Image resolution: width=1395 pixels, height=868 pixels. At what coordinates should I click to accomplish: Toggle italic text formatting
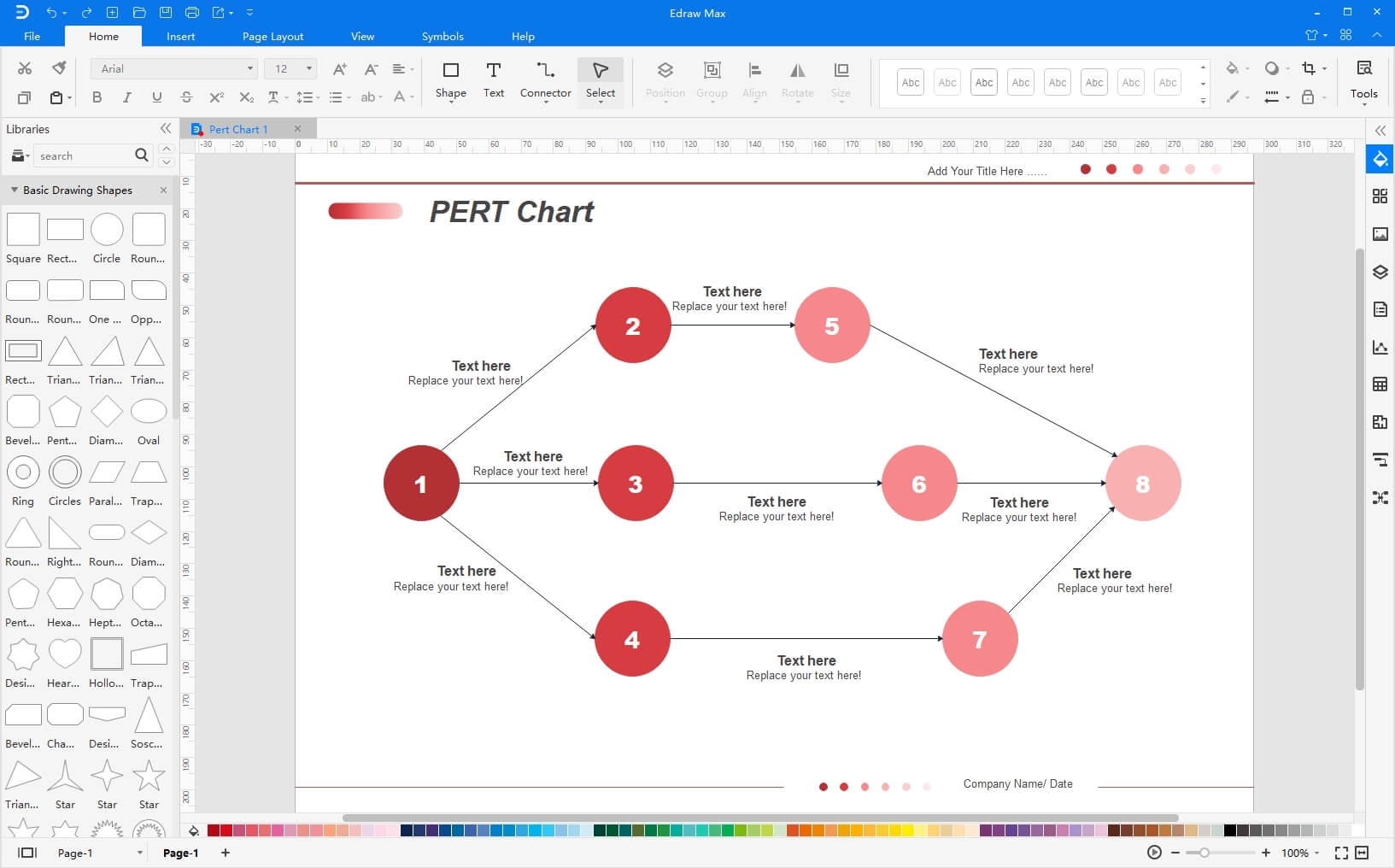pyautogui.click(x=126, y=97)
